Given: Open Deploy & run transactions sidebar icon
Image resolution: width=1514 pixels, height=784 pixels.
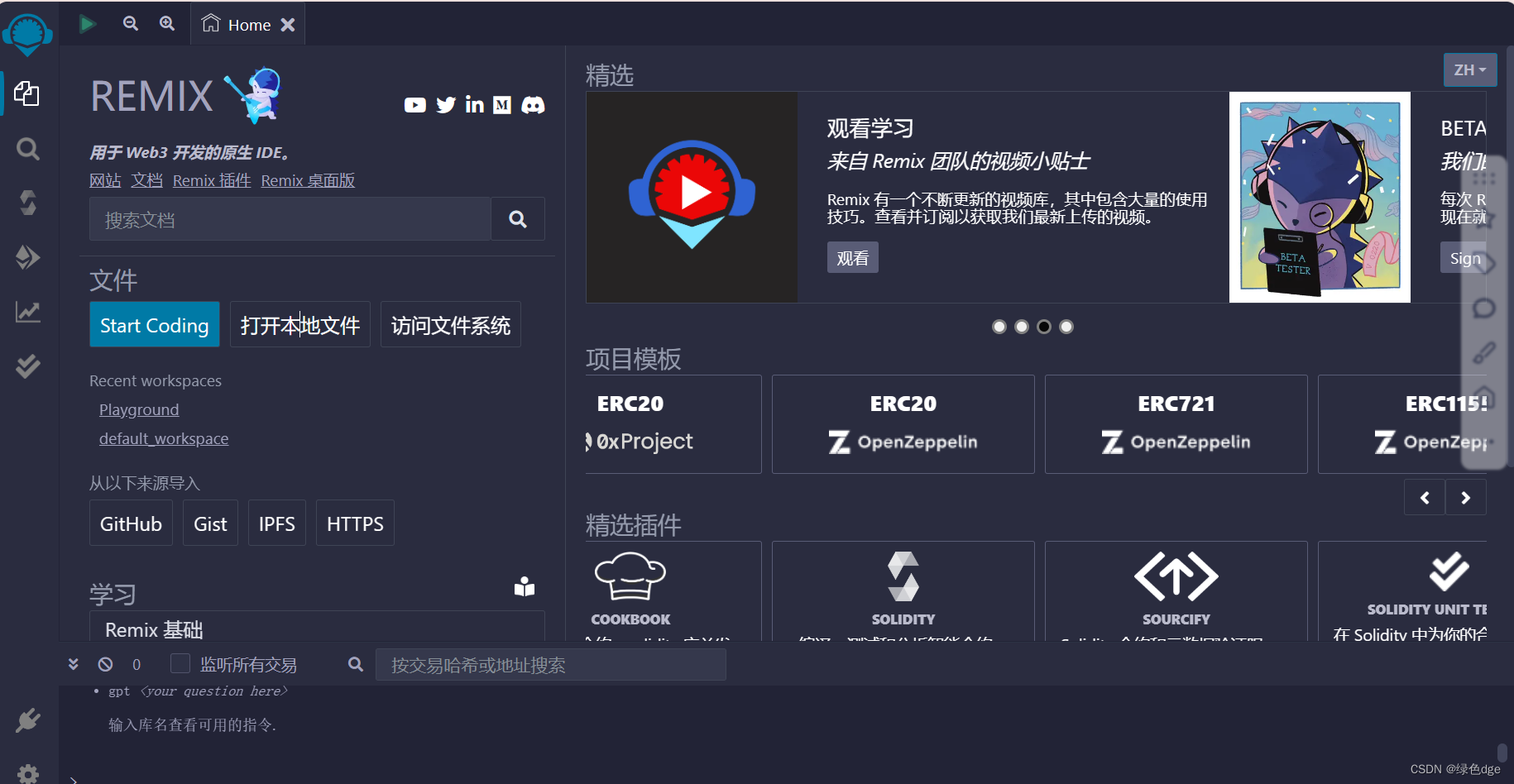Looking at the screenshot, I should tap(28, 257).
